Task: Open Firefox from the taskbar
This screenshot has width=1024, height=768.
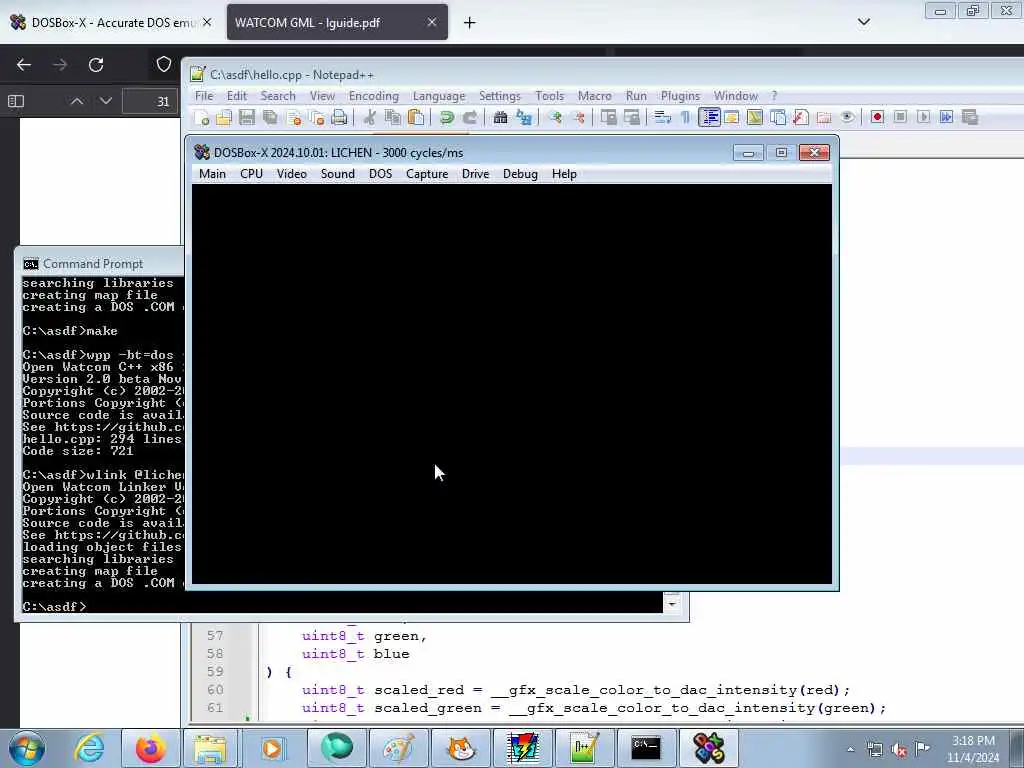Action: coord(150,748)
